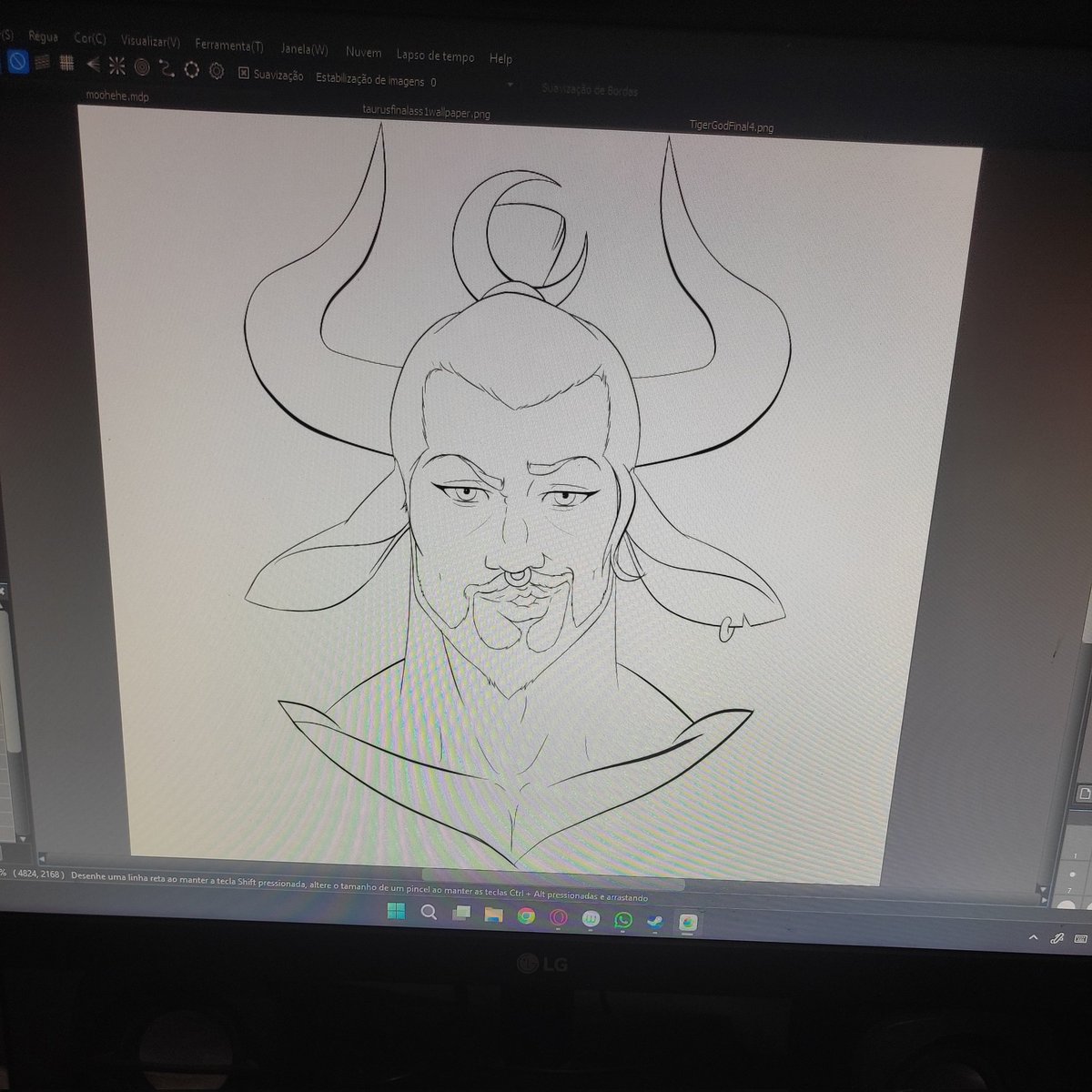
Task: Open File Explorer from the taskbar
Action: click(493, 915)
